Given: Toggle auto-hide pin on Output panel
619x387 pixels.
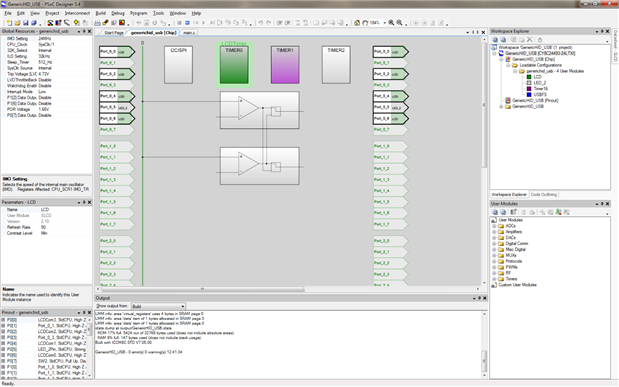Looking at the screenshot, I should pyautogui.click(x=480, y=298).
